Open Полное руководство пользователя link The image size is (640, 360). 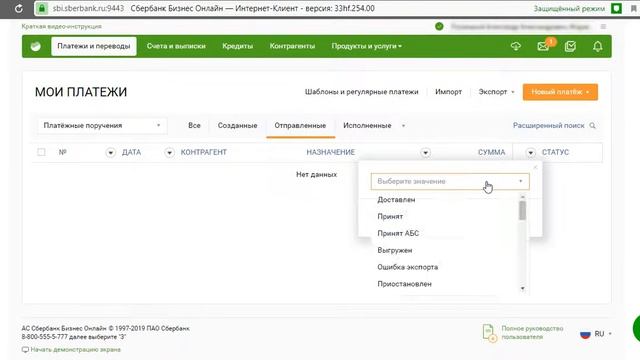pyautogui.click(x=532, y=333)
